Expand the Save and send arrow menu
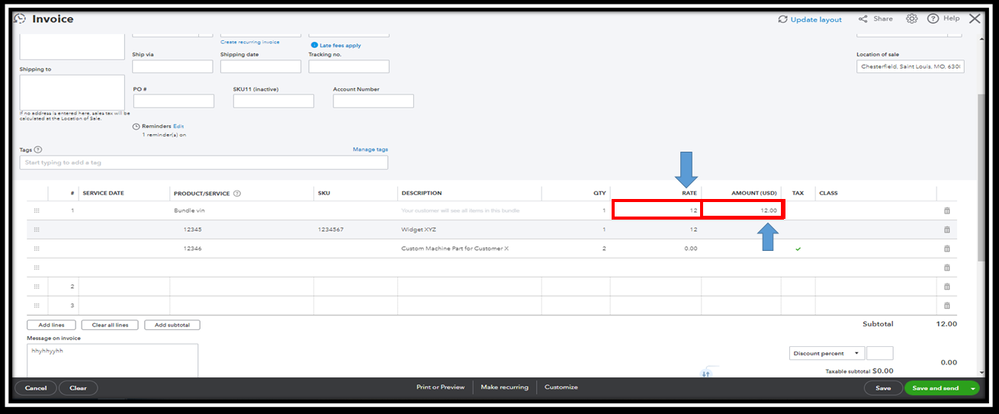Image resolution: width=999 pixels, height=414 pixels. 973,388
